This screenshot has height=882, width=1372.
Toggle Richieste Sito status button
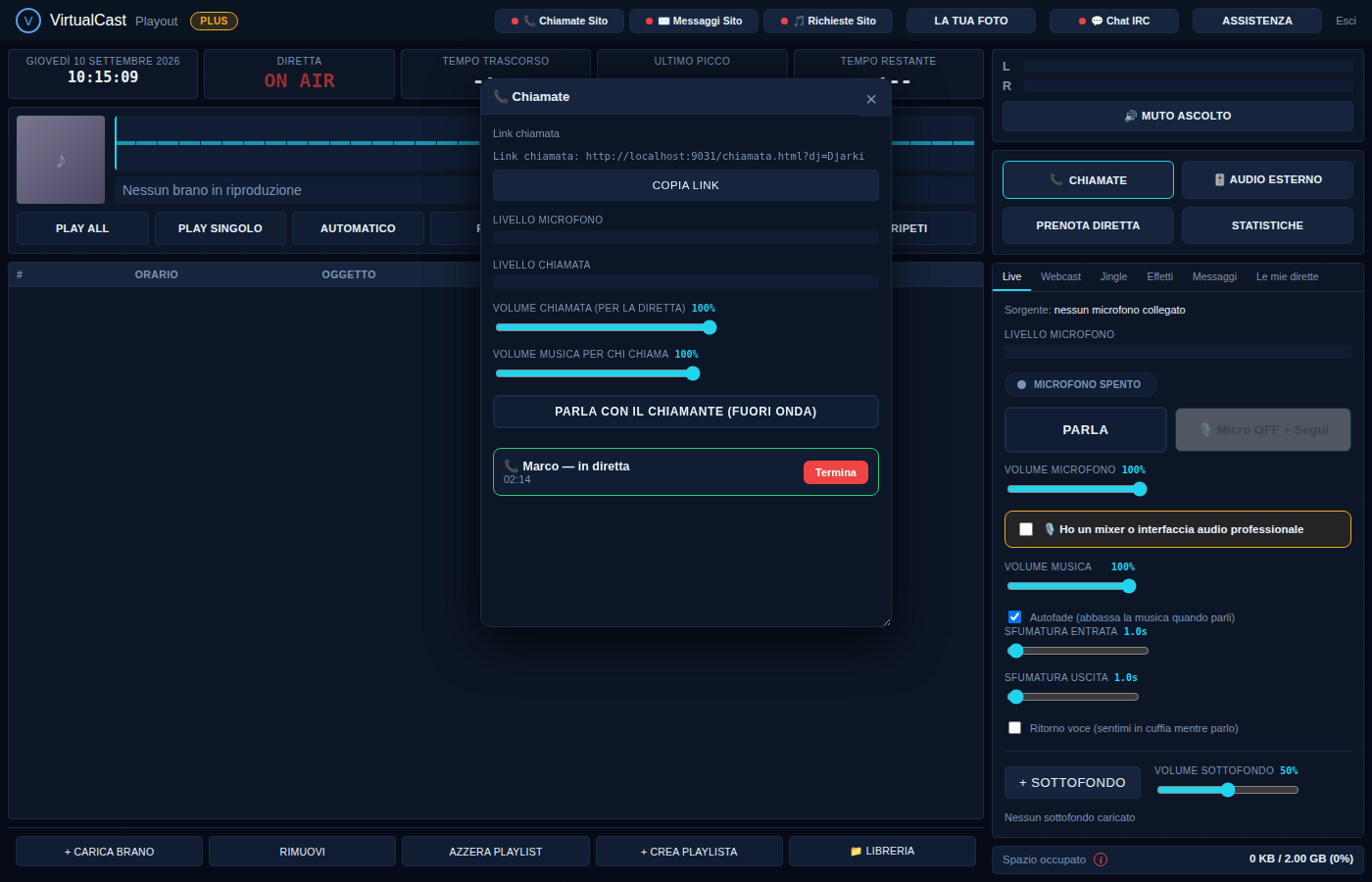[x=828, y=21]
